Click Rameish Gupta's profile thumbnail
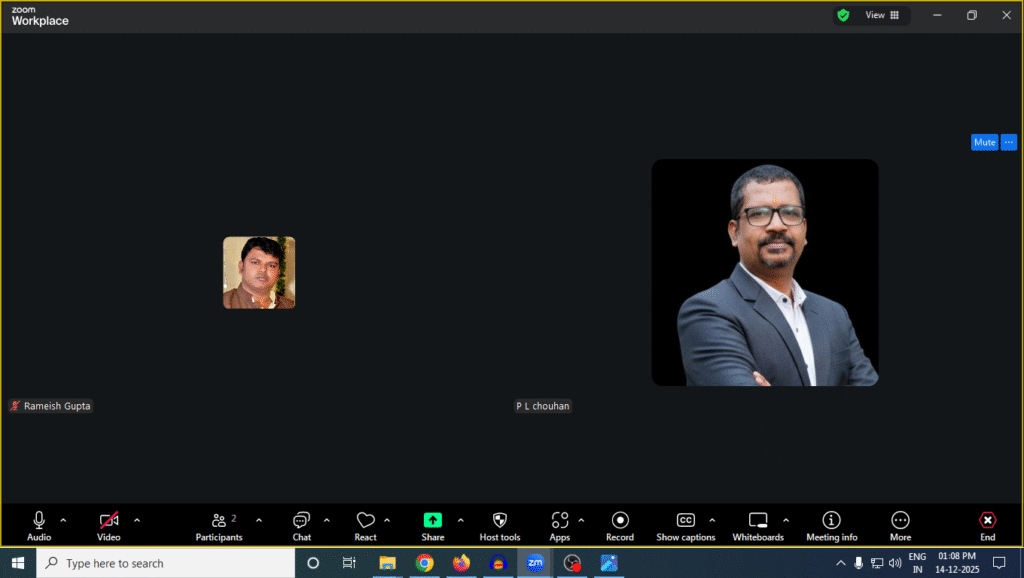The width and height of the screenshot is (1024, 578). click(259, 272)
